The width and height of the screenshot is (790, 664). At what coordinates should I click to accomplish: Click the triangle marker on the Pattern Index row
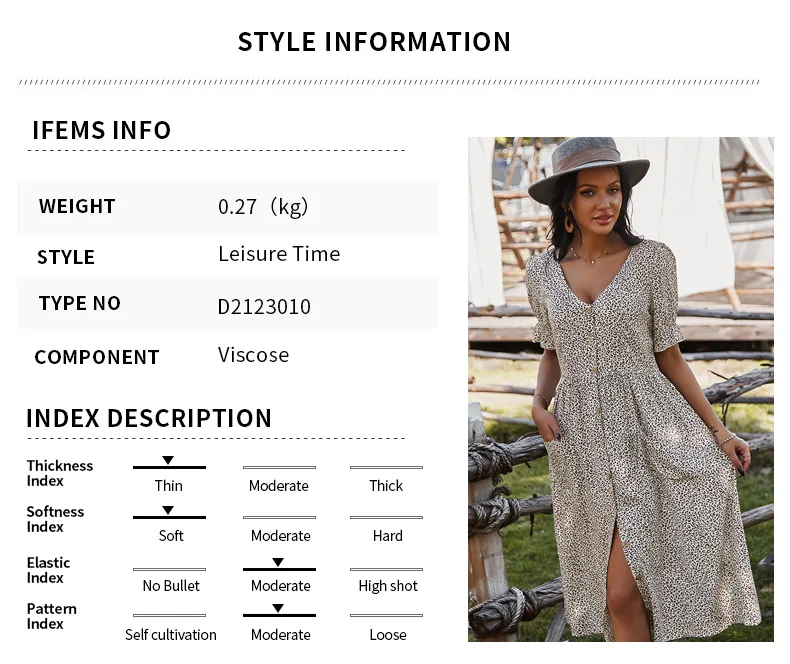278,609
